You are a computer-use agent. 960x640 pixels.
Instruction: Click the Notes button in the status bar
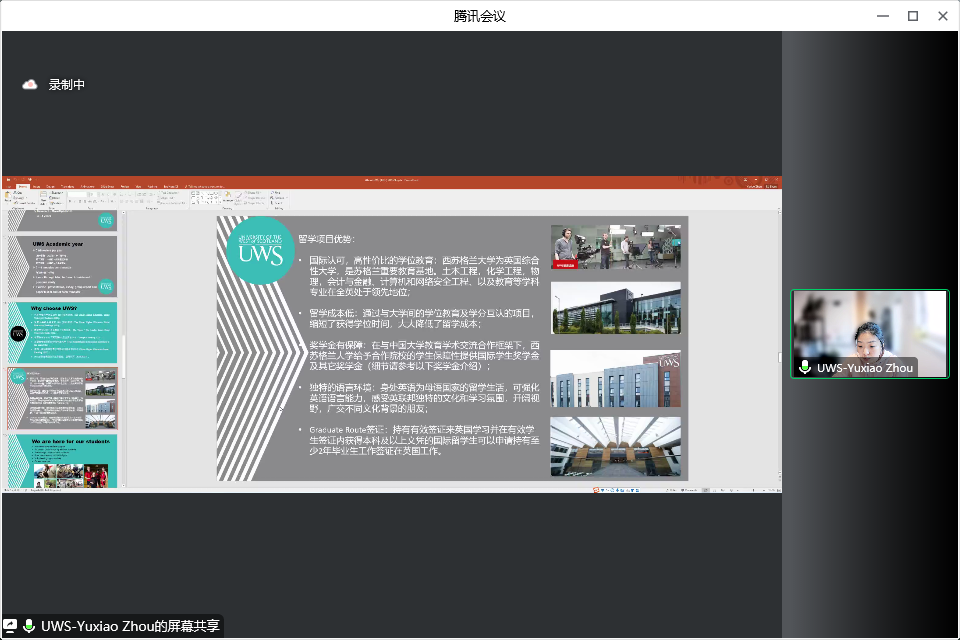coord(670,489)
